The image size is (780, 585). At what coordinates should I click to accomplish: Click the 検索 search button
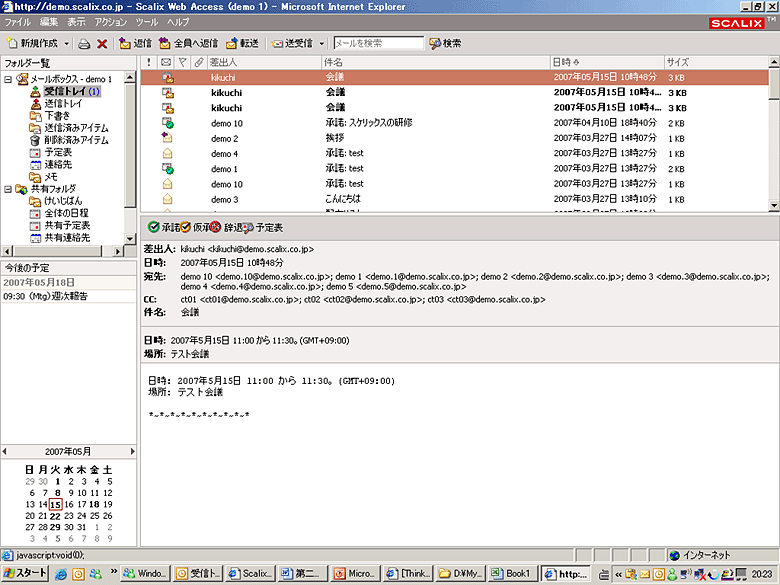pos(445,44)
